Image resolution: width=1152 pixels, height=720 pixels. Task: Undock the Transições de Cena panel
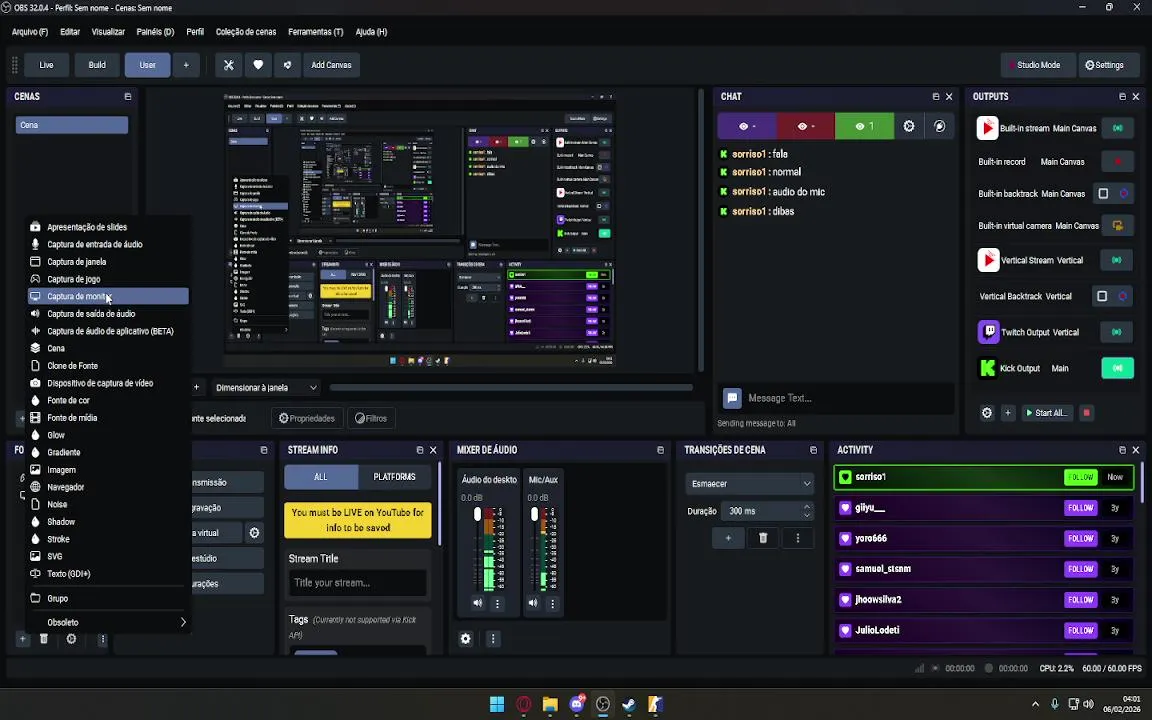(813, 450)
